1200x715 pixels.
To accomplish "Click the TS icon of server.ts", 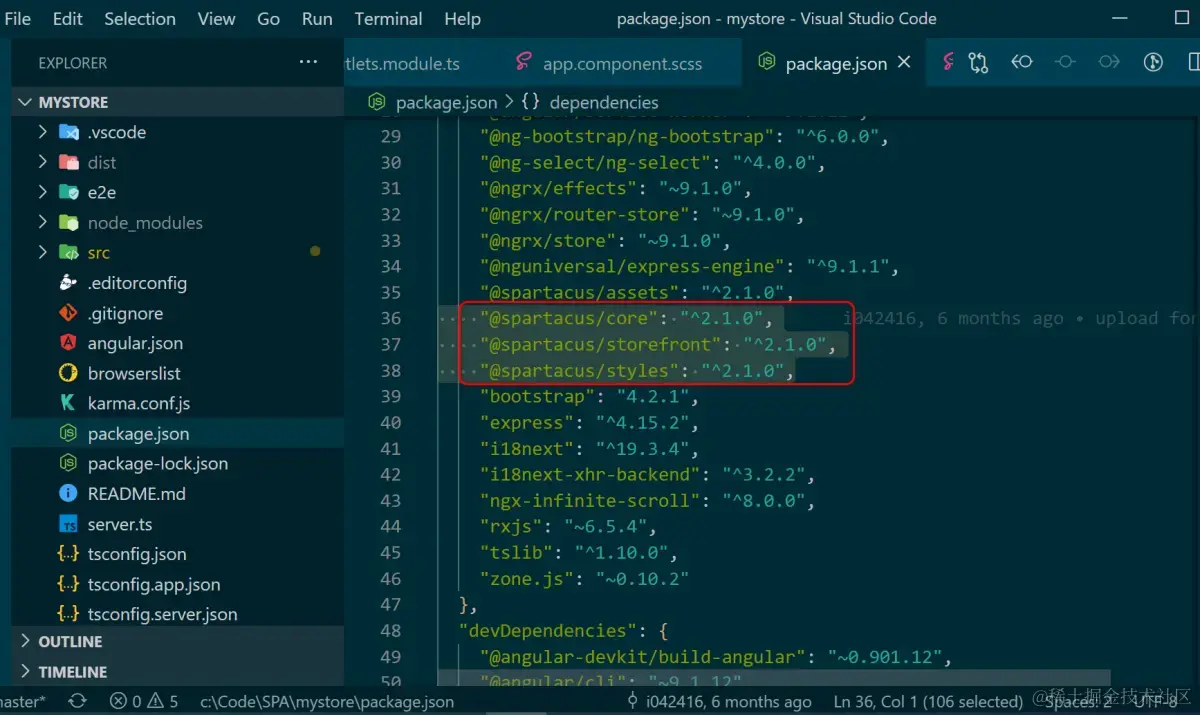I will pyautogui.click(x=68, y=524).
